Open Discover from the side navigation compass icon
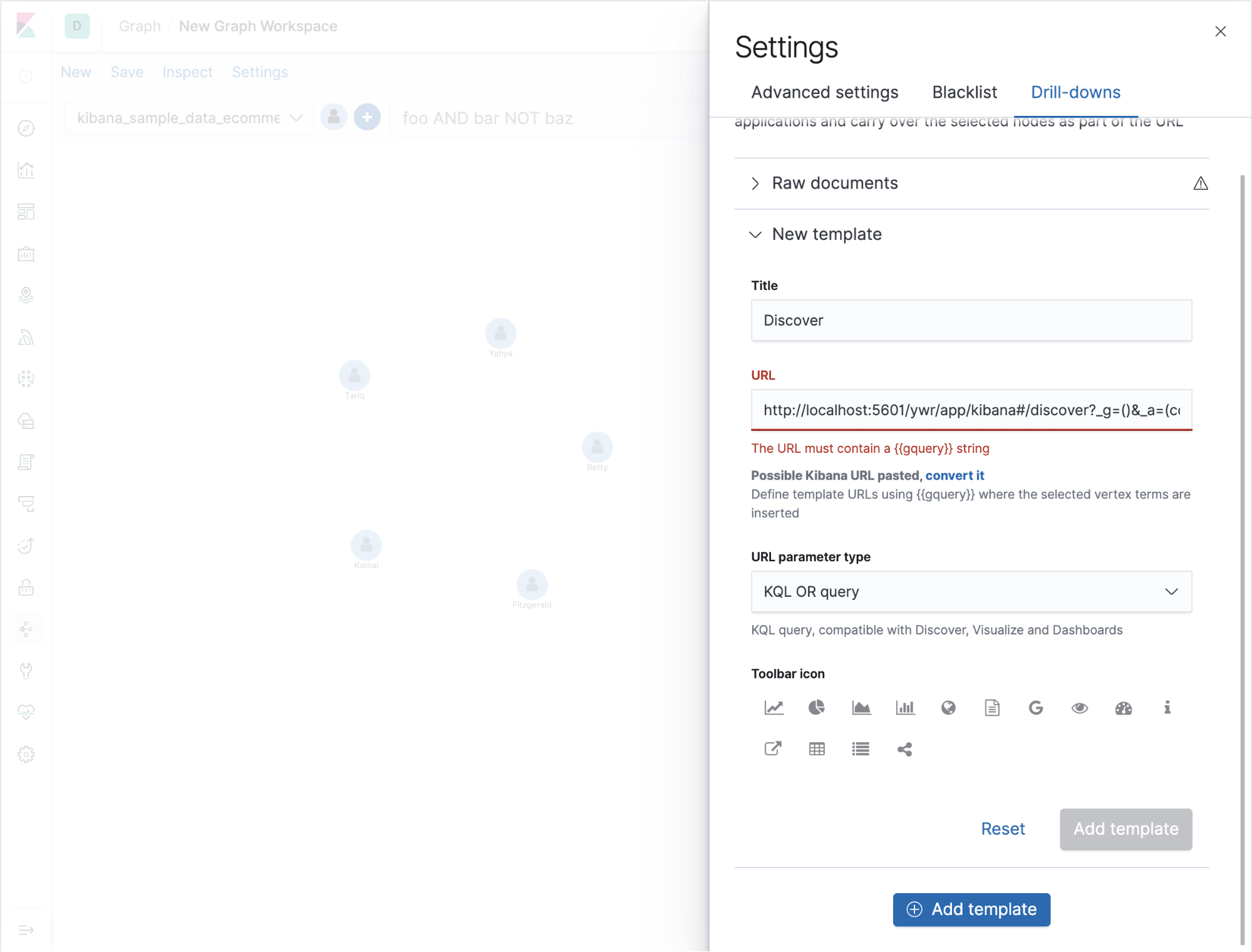Viewport: 1252px width, 952px height. [x=26, y=128]
